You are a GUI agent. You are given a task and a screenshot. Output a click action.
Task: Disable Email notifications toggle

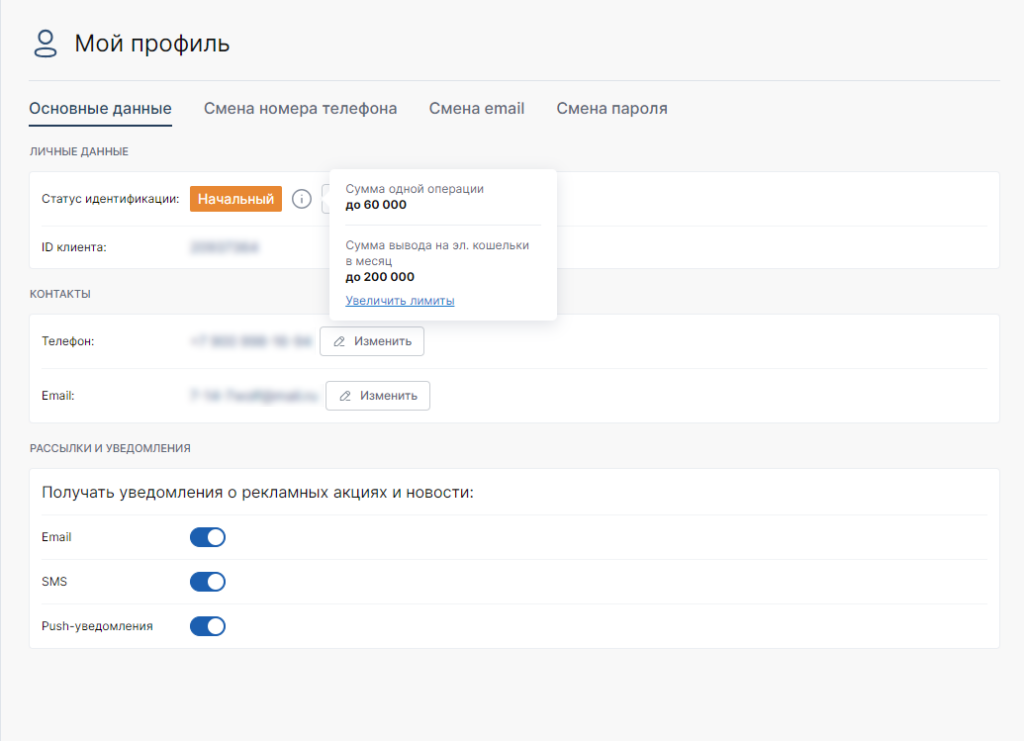[208, 537]
